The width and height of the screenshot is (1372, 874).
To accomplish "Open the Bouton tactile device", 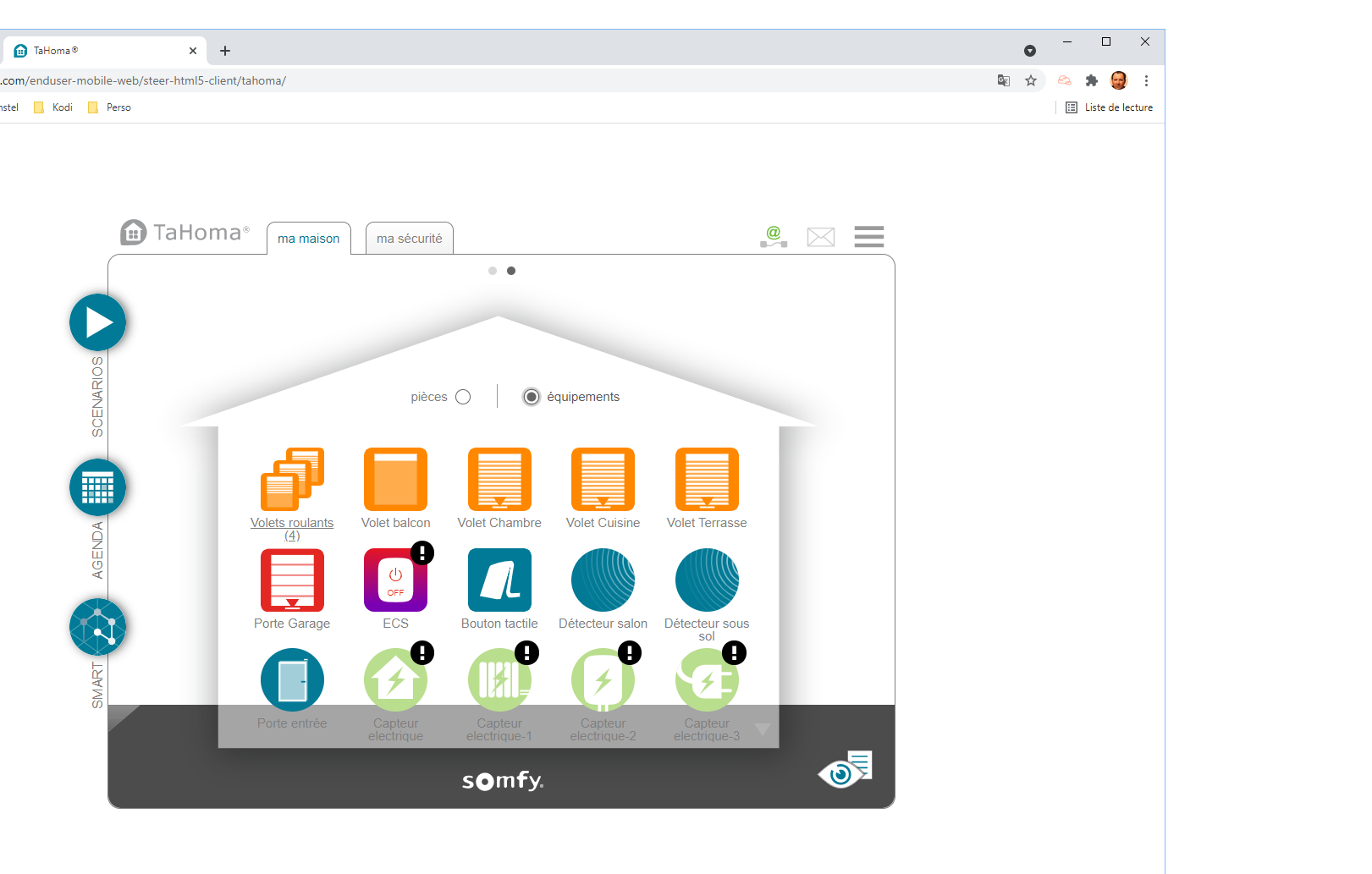I will click(x=499, y=580).
